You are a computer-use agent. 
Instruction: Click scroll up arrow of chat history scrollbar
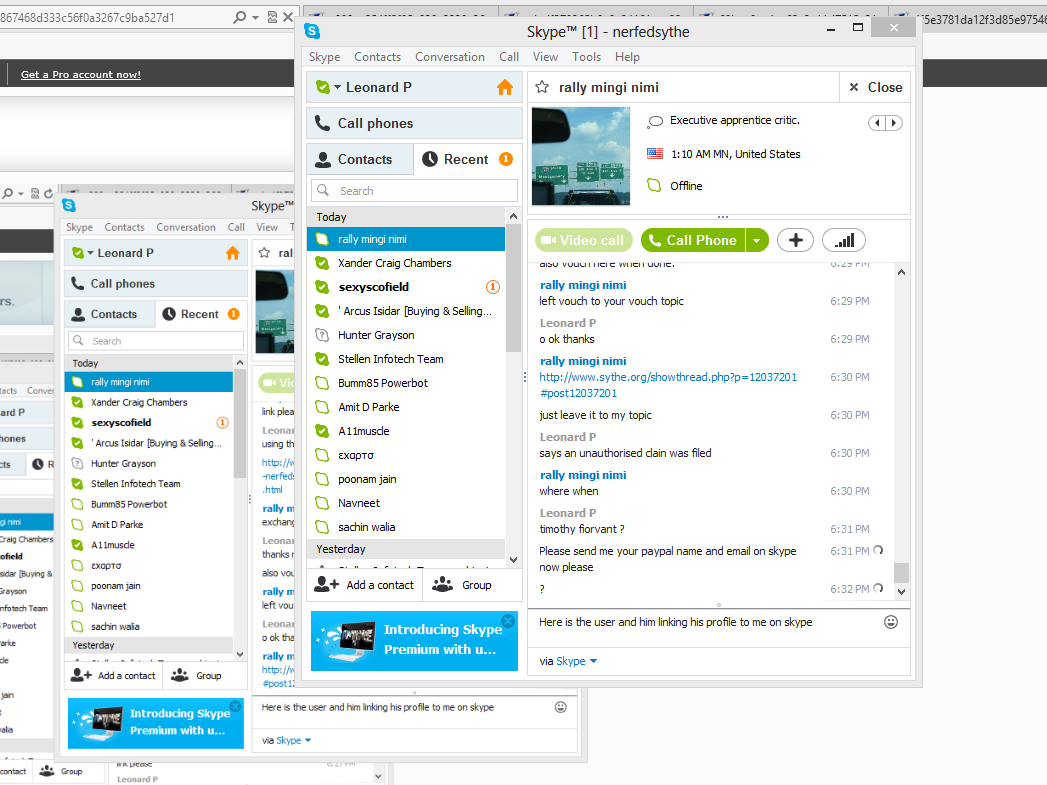pos(901,272)
